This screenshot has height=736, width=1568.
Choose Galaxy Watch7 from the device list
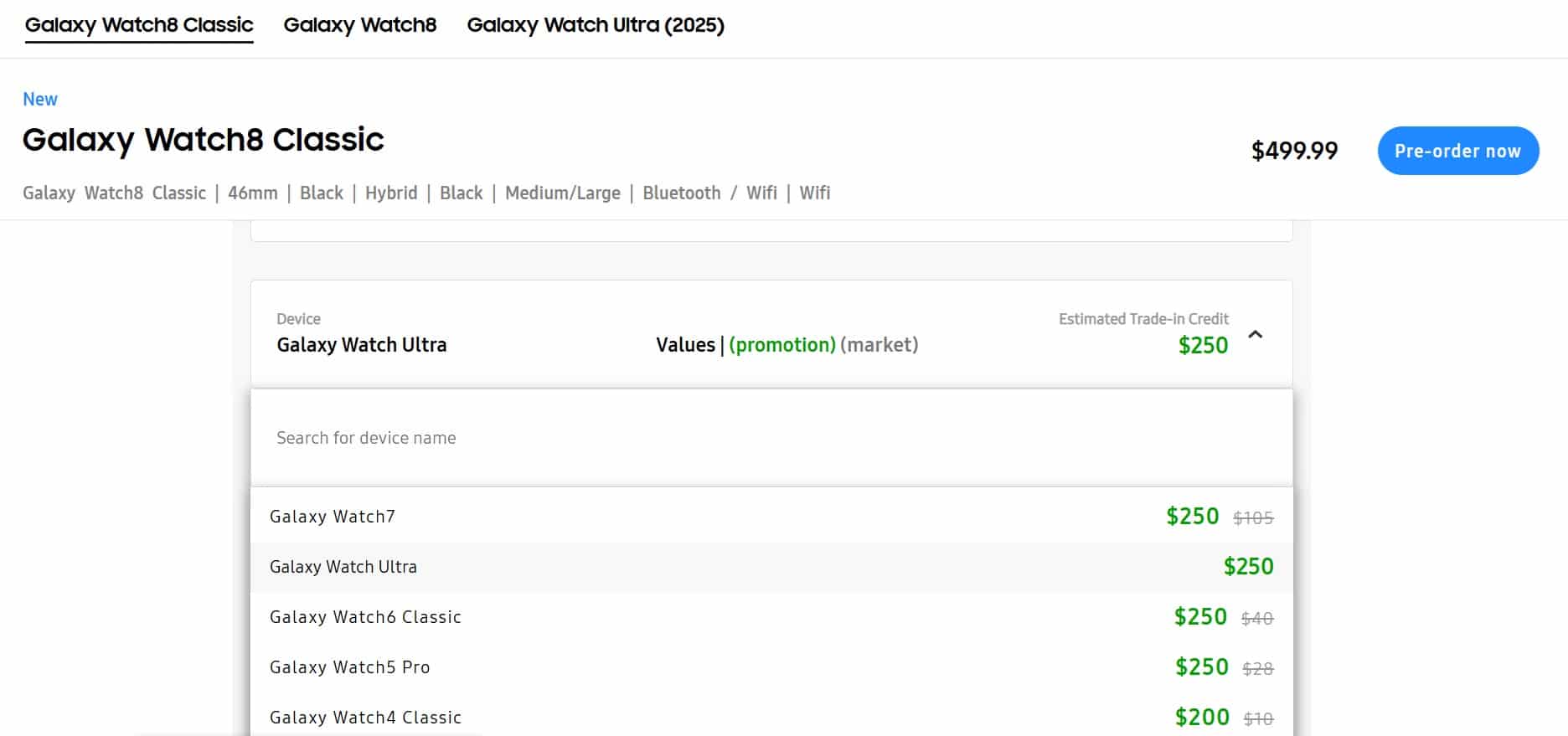(333, 517)
